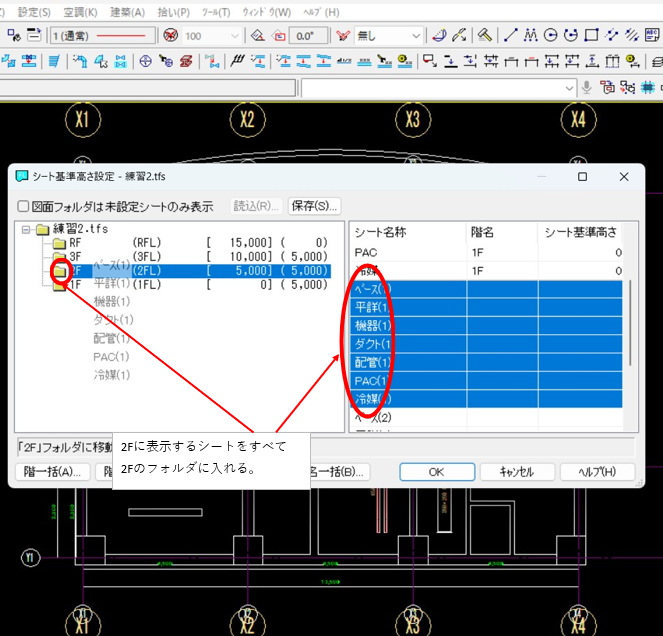Select the ダクト(1) row in sheet list
The image size is (663, 636).
486,344
